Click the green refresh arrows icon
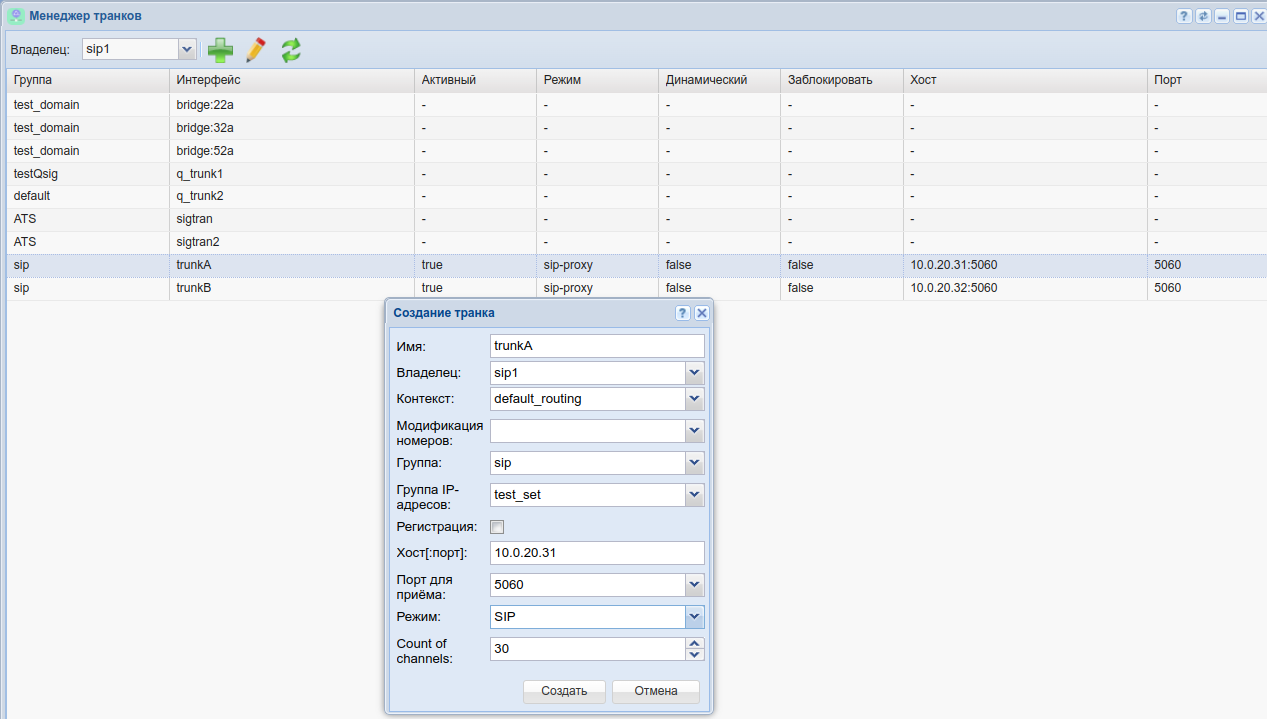The image size is (1267, 719). click(x=291, y=50)
